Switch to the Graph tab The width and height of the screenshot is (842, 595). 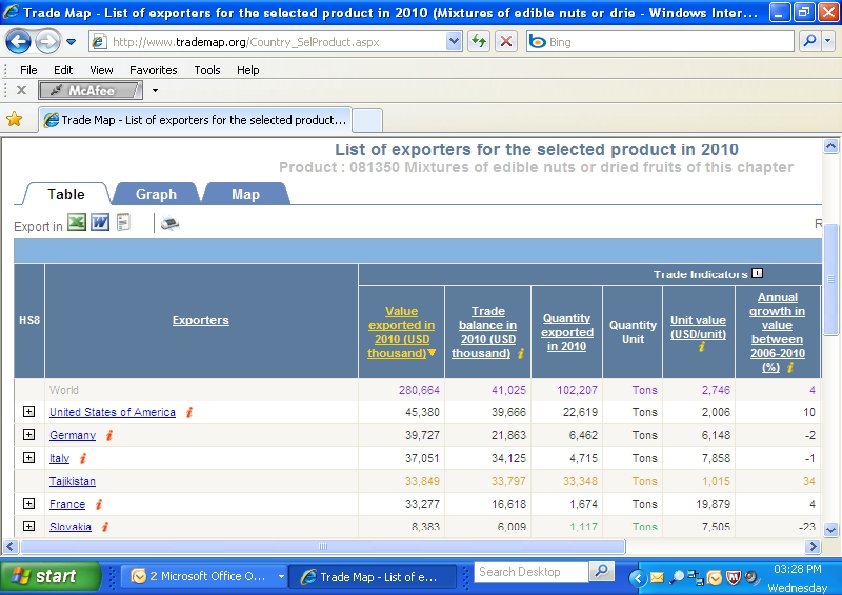156,194
